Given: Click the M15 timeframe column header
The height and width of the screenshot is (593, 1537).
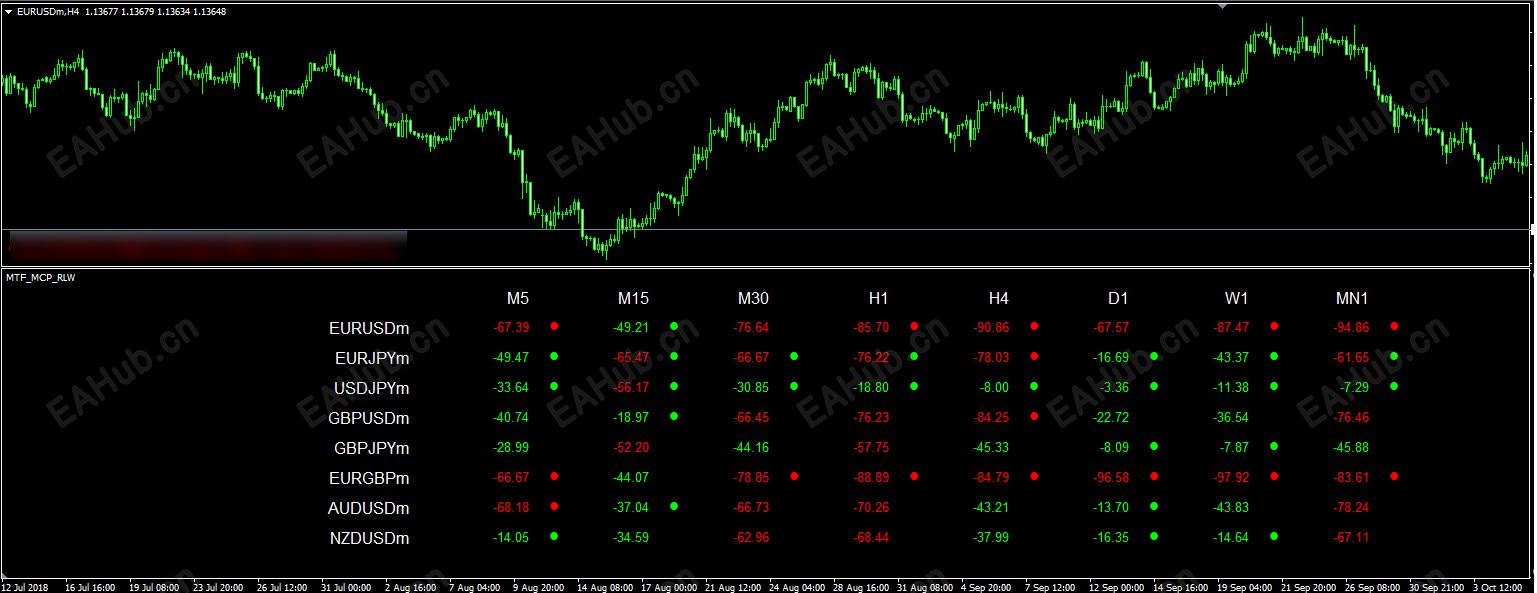Looking at the screenshot, I should [633, 298].
